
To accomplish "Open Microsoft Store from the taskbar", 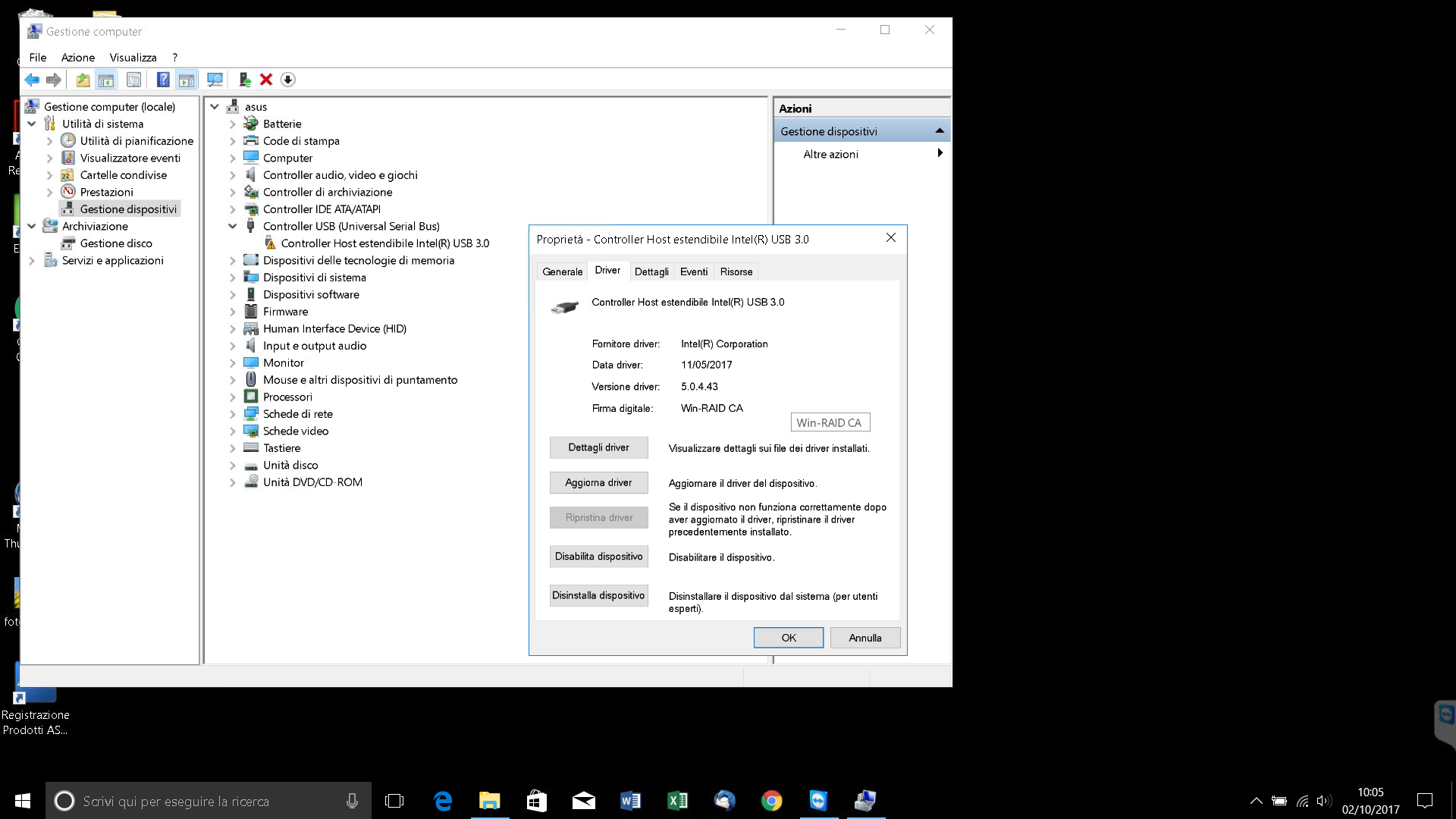I will tap(537, 801).
